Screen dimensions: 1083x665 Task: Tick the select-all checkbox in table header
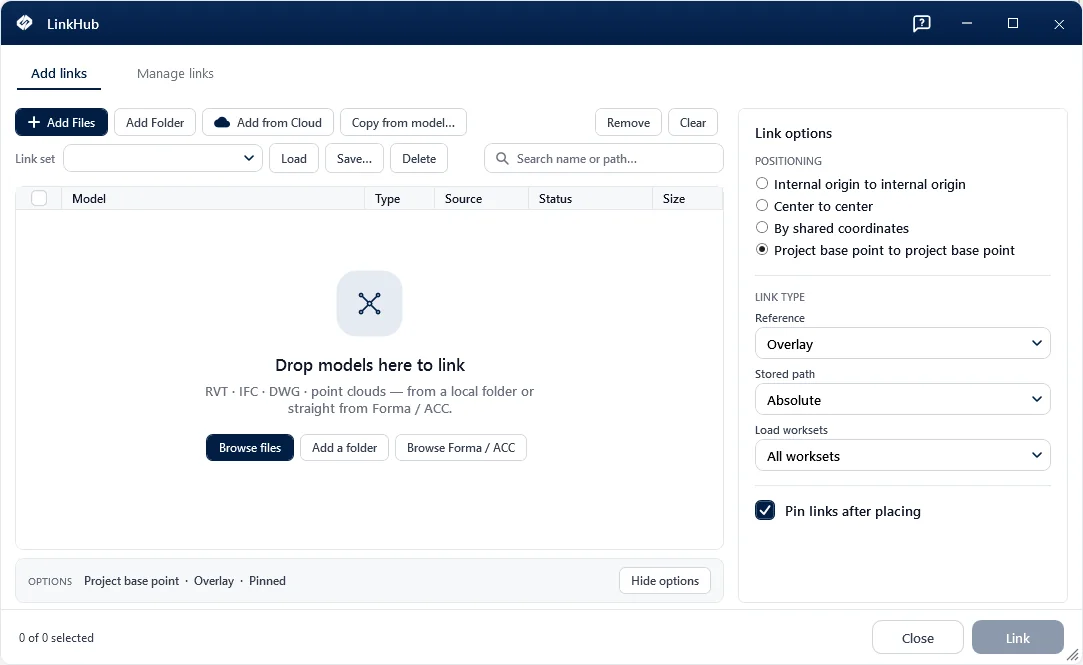(39, 198)
